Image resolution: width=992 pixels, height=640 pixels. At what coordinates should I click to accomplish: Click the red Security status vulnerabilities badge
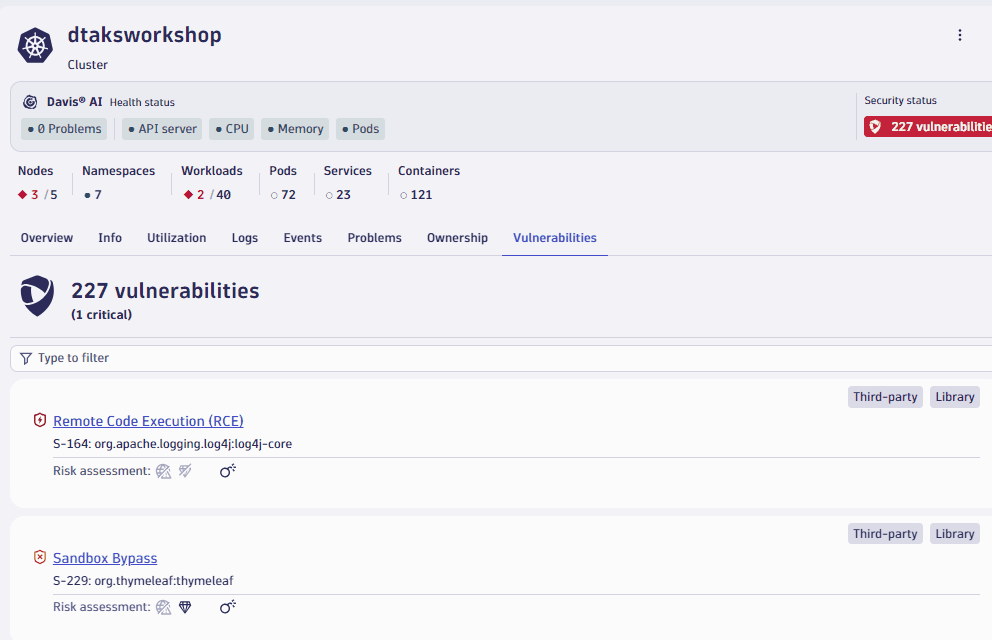point(928,127)
